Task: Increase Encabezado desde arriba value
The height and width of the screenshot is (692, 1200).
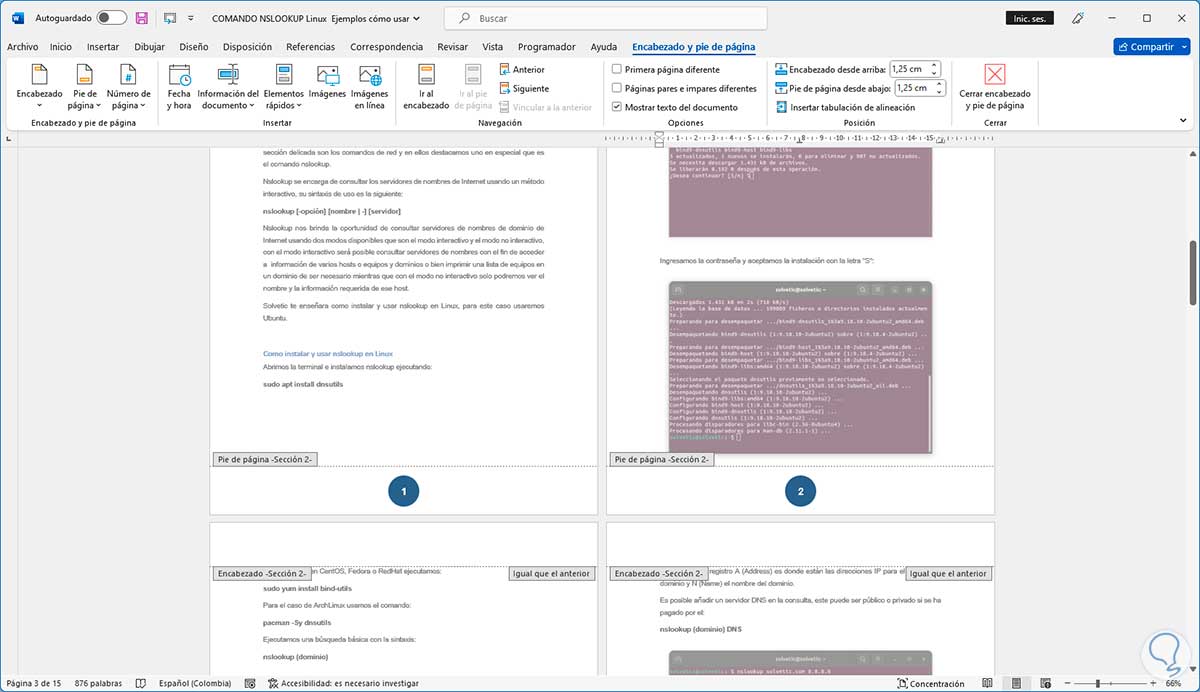Action: (936, 65)
